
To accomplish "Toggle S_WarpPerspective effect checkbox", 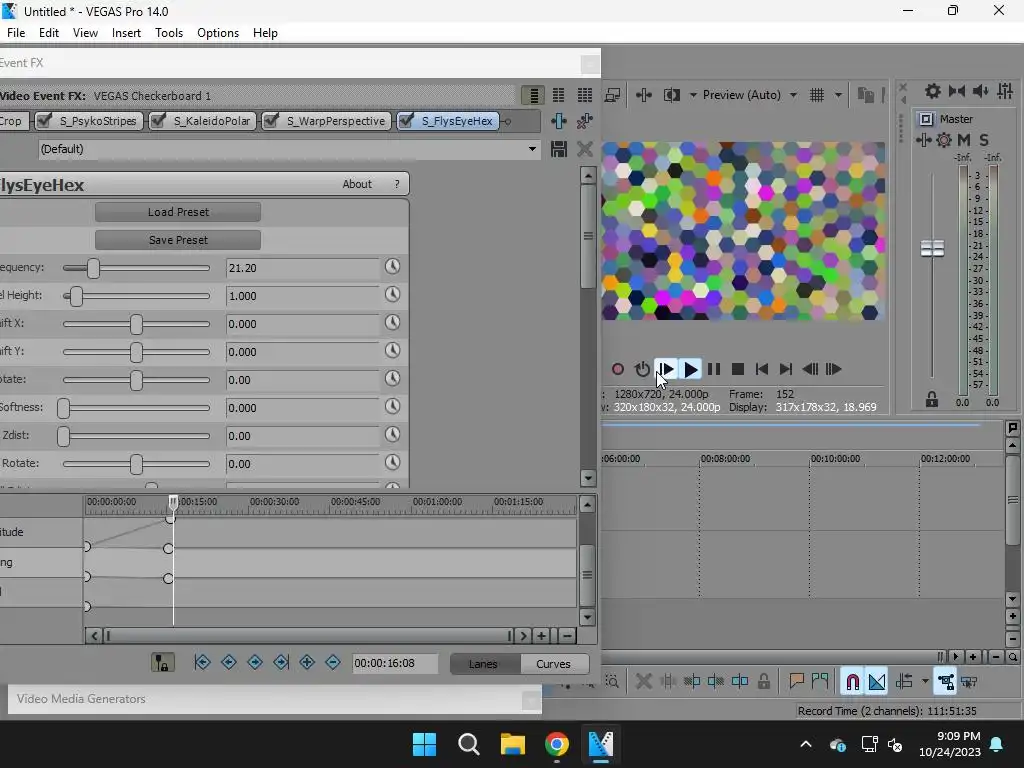I will (271, 121).
